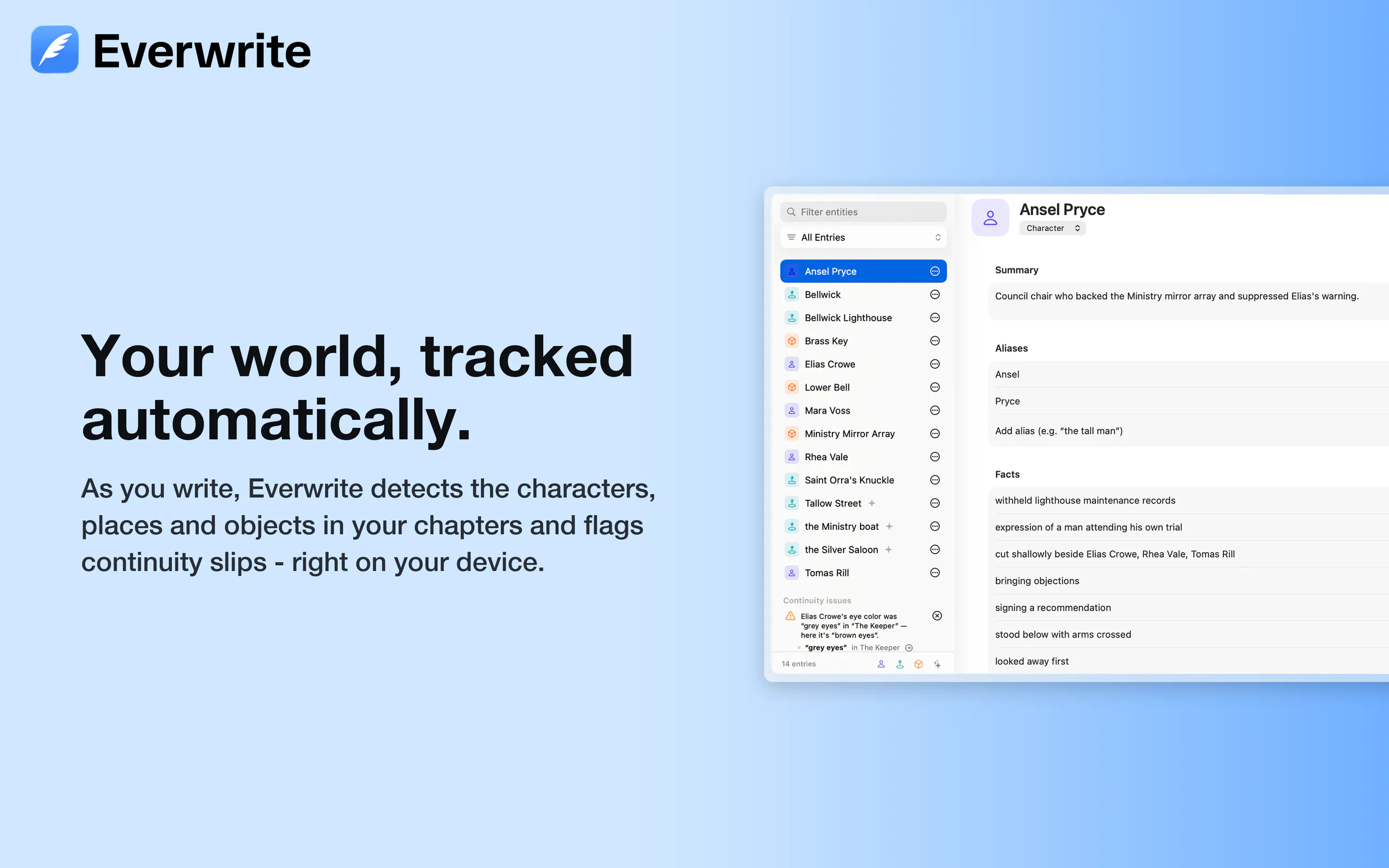
Task: Open the Lower Bell entry
Action: 863,387
